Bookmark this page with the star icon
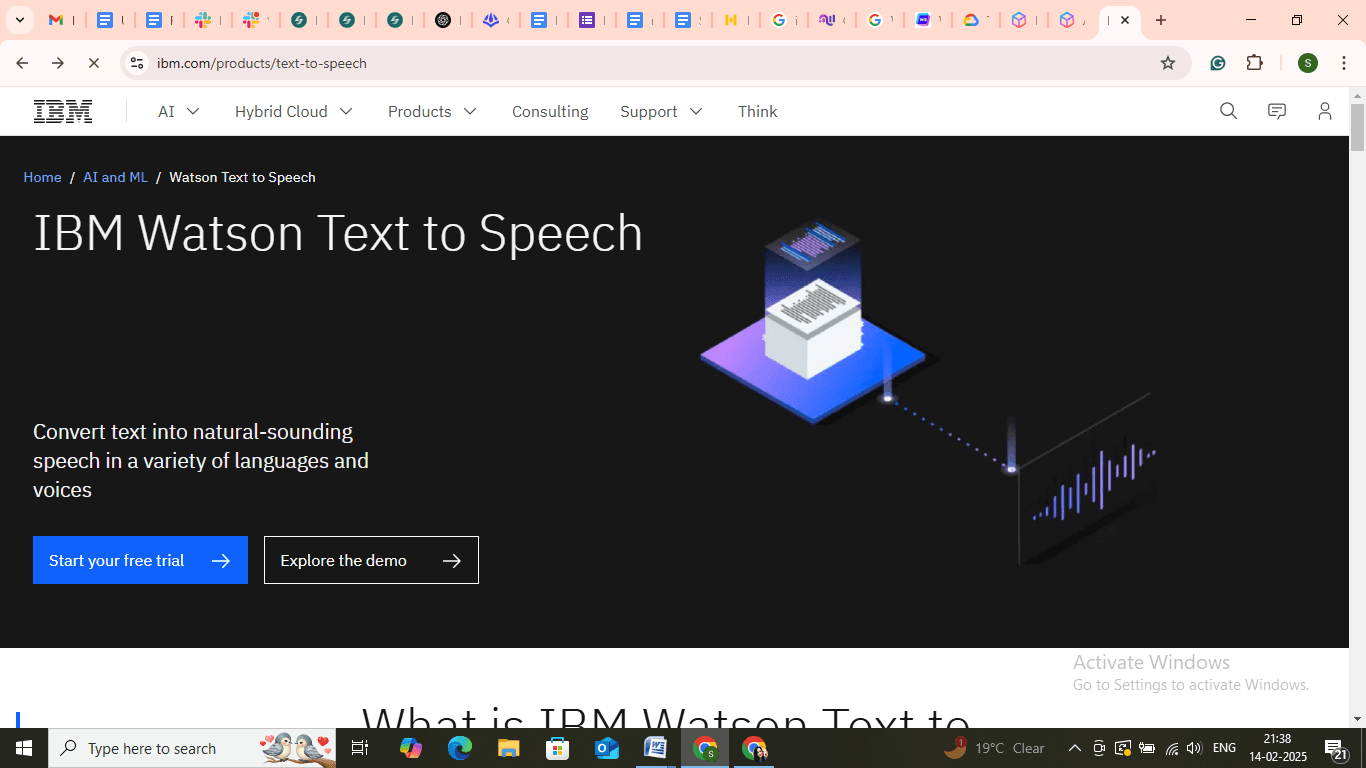The width and height of the screenshot is (1366, 768). [x=1168, y=63]
